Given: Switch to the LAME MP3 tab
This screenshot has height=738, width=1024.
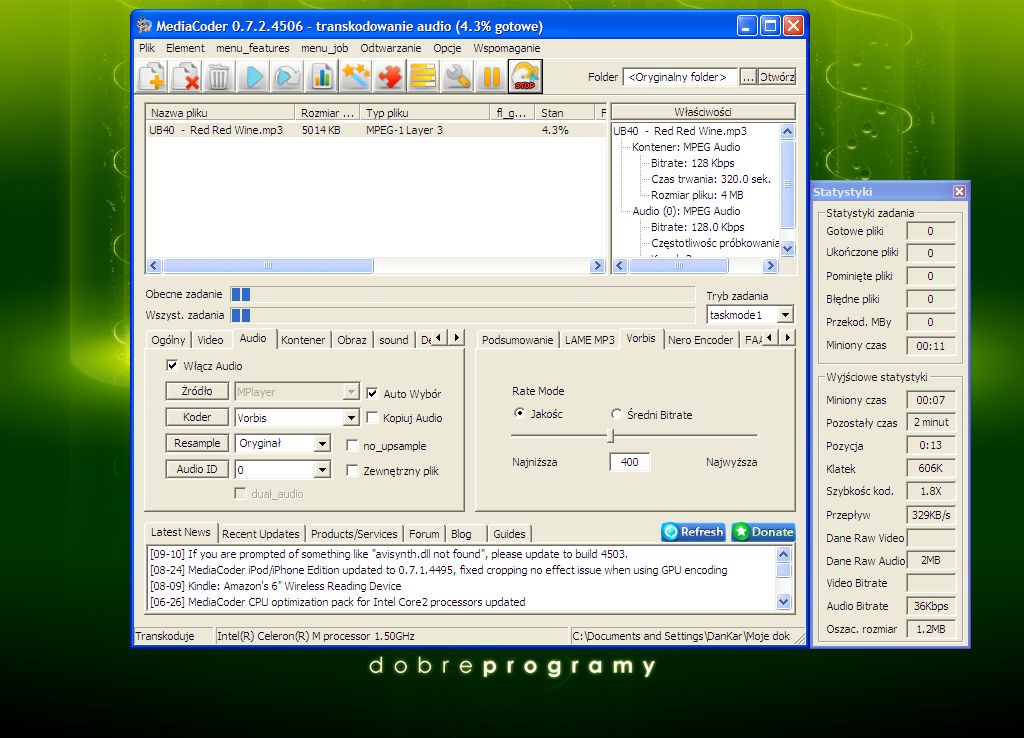Looking at the screenshot, I should [x=590, y=339].
